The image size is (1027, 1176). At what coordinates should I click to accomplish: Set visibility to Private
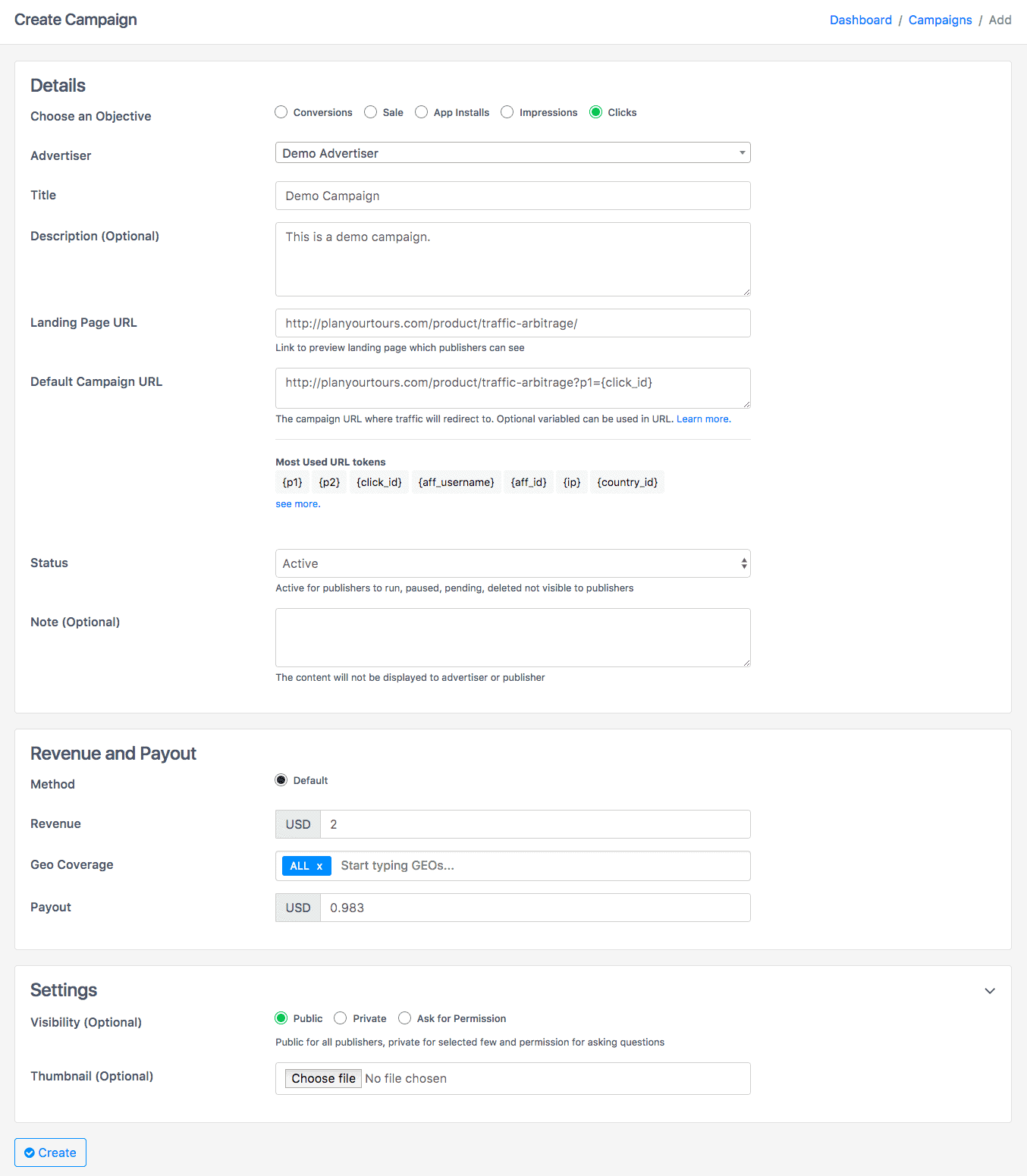click(x=341, y=1018)
